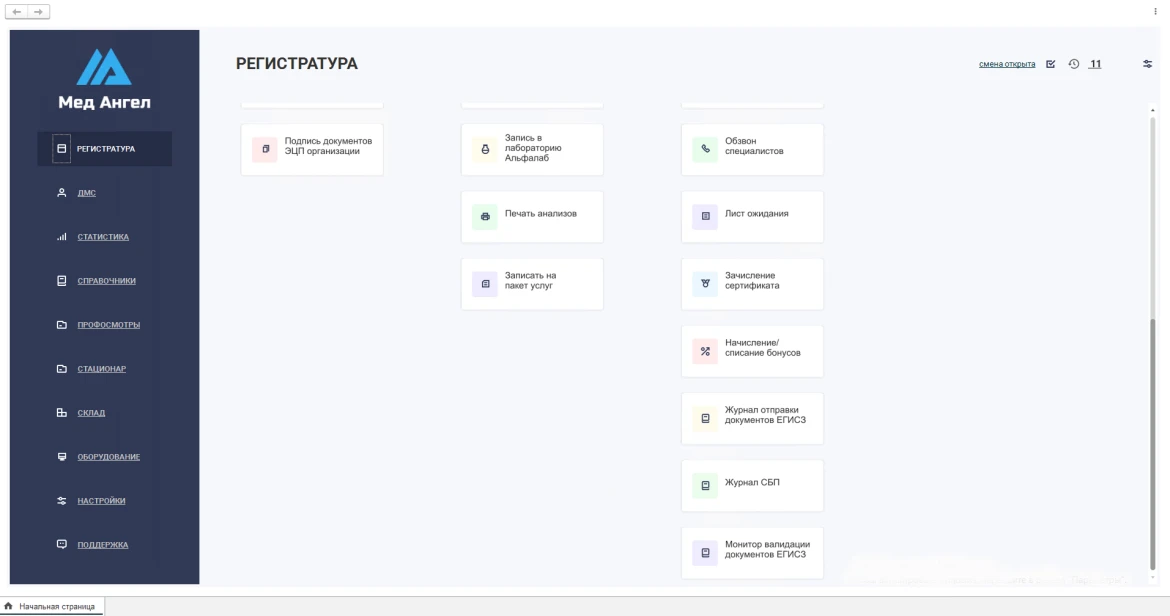
Task: Click the Лист ожидания list icon
Action: click(705, 216)
